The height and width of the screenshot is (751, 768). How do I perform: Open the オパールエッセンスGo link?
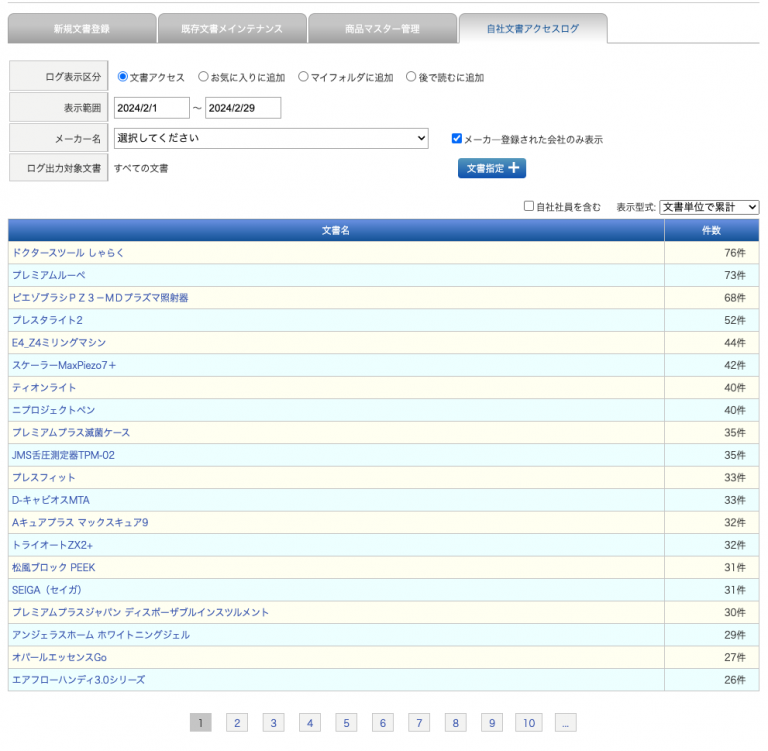[59, 658]
